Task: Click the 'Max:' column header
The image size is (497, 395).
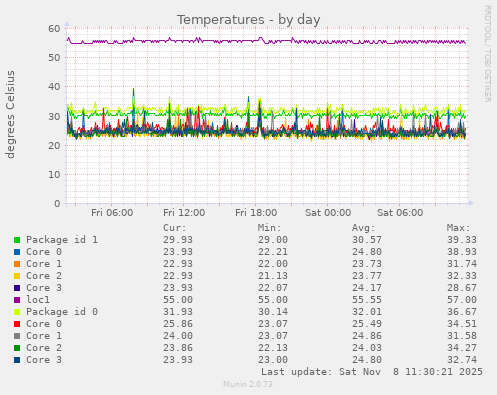Action: [458, 228]
